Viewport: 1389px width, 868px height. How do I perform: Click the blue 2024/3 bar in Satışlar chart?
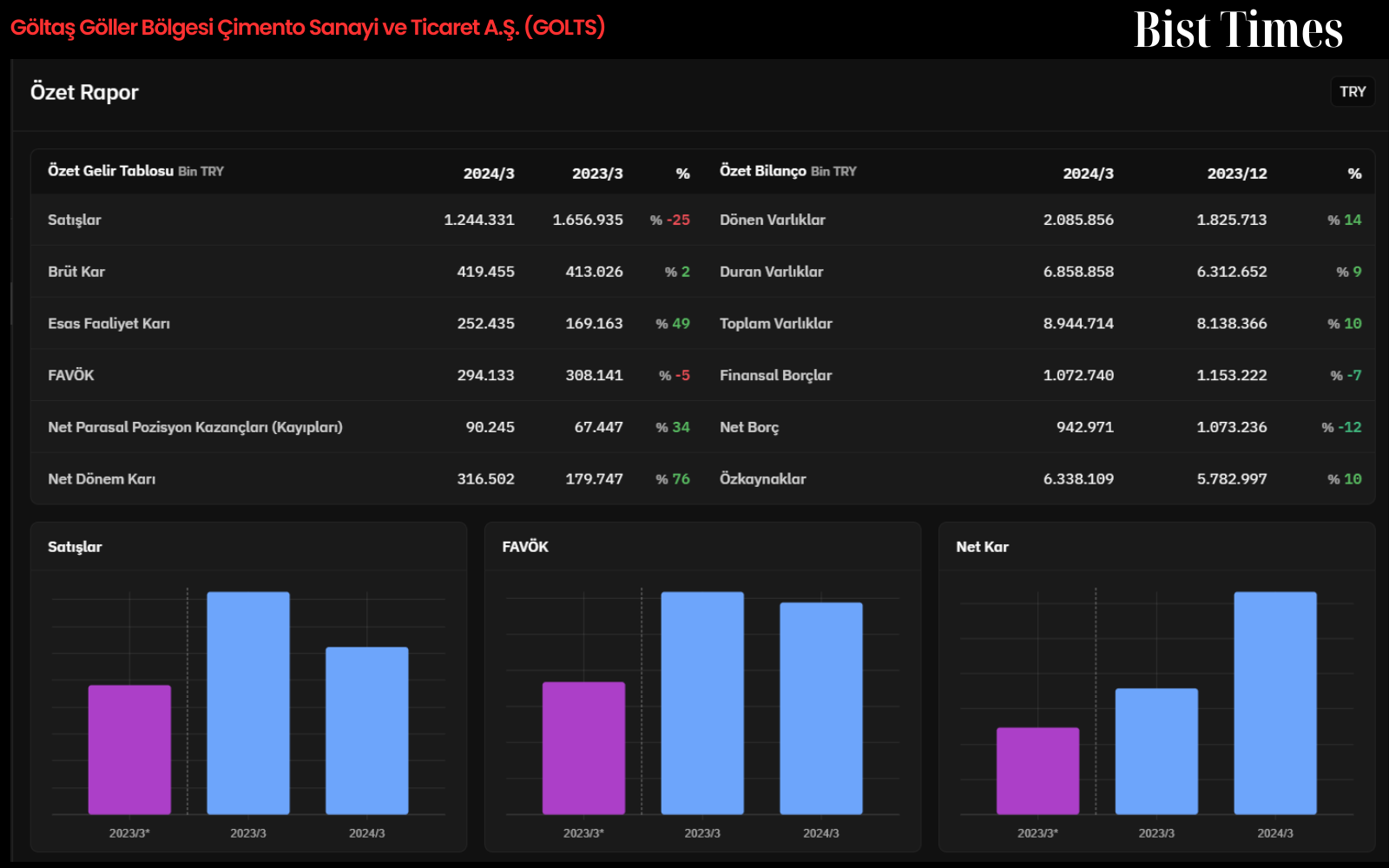367,731
